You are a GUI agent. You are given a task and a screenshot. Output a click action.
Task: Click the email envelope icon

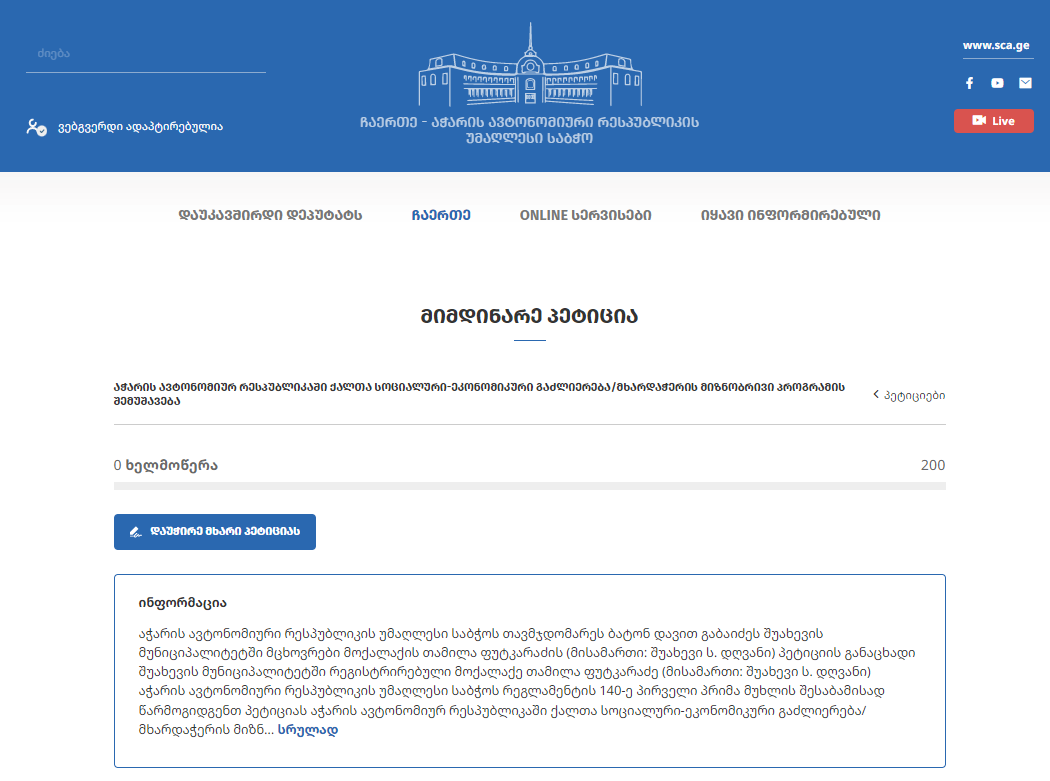[1025, 83]
